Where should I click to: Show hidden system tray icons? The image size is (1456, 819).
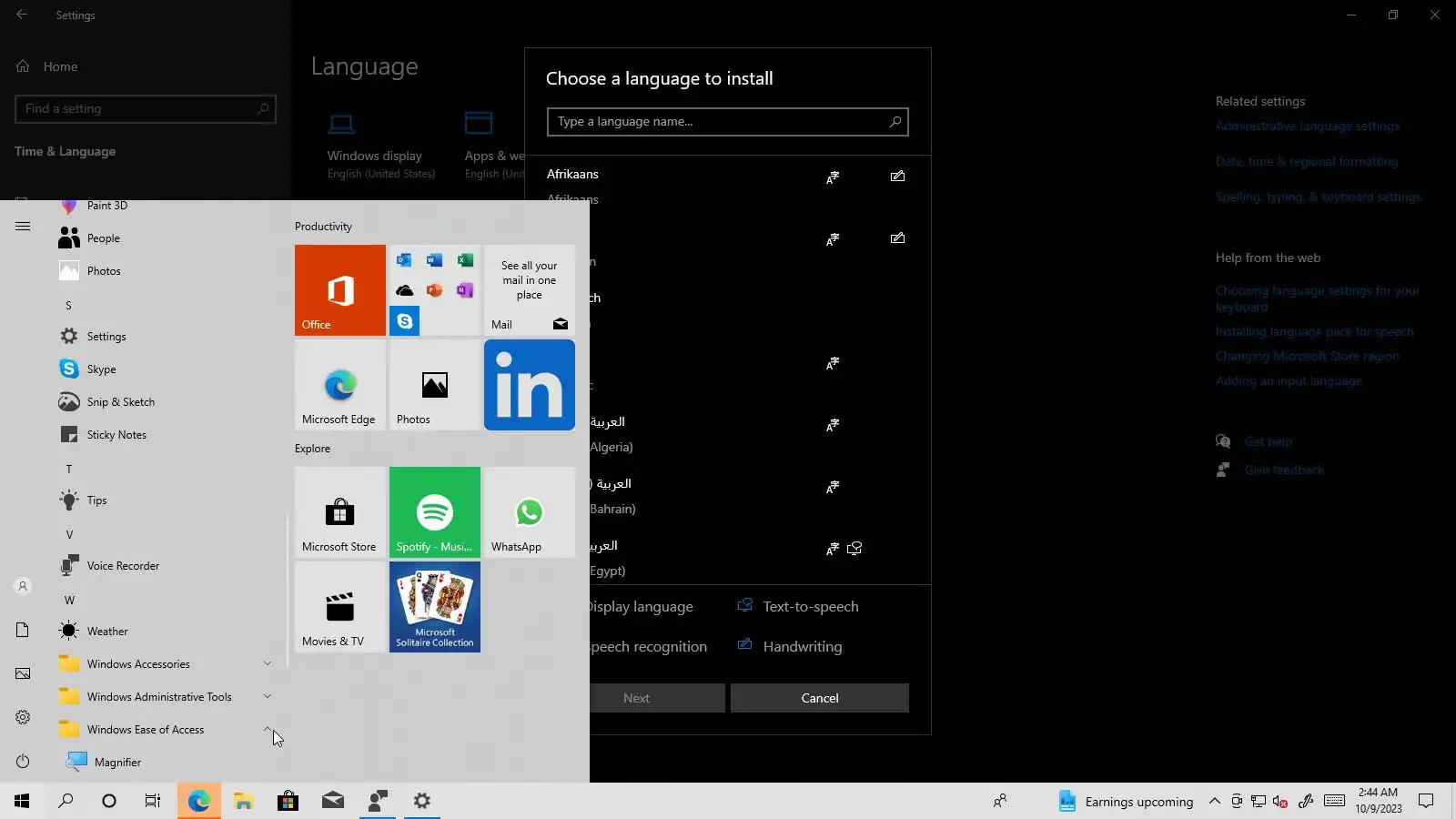point(1214,802)
